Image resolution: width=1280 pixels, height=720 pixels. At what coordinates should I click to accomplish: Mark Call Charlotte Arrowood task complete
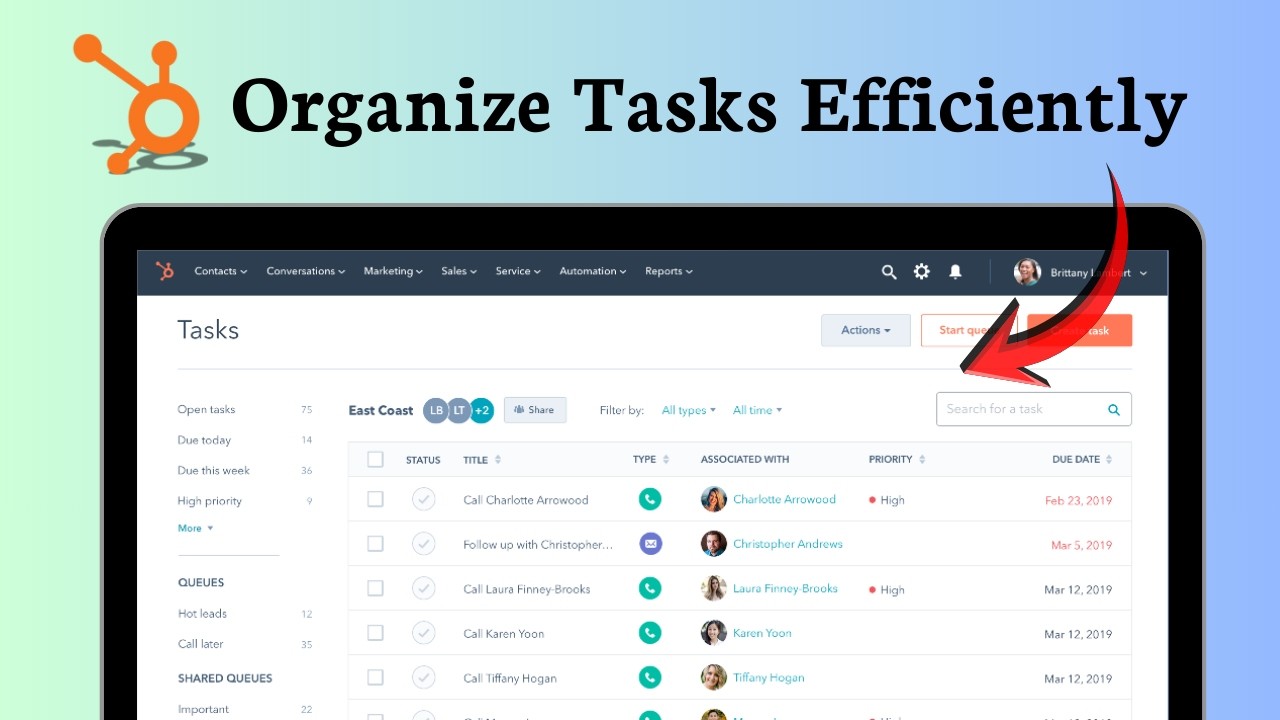[x=424, y=499]
